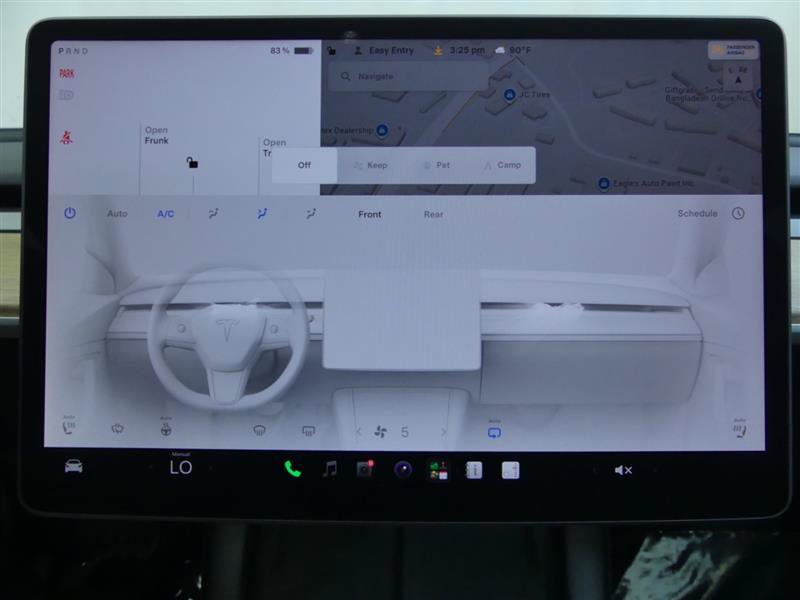Image resolution: width=800 pixels, height=600 pixels.
Task: Tap the 90°F weather indicator
Action: 513,50
